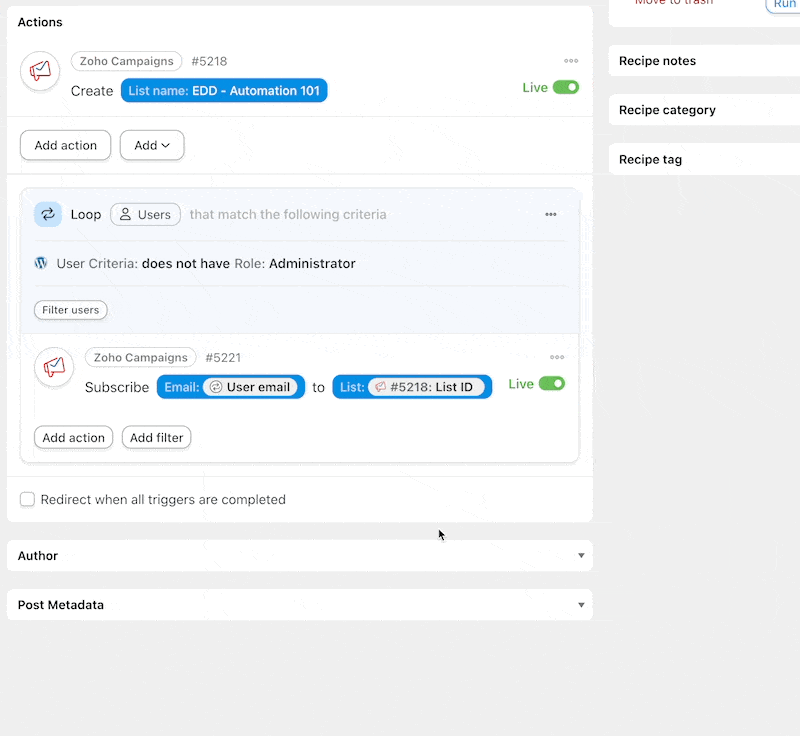Viewport: 800px width, 736px height.
Task: Click the top Add action button
Action: click(x=66, y=145)
